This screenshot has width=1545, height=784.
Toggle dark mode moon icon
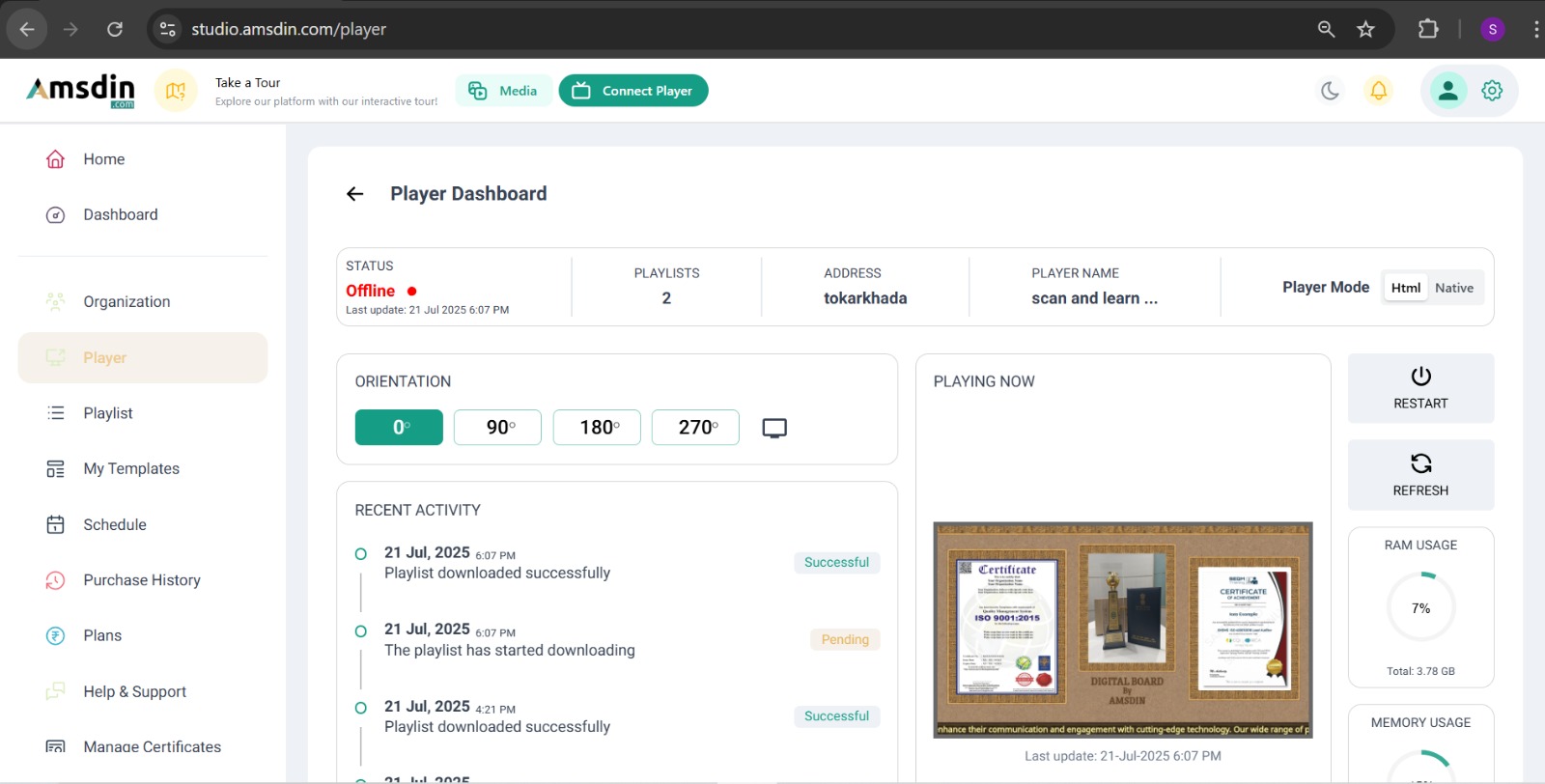1331,91
